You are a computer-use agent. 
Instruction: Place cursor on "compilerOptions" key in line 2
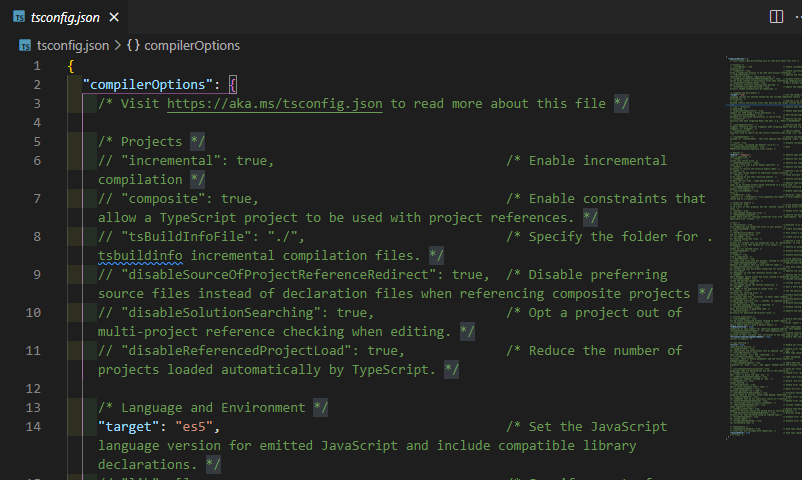point(148,84)
